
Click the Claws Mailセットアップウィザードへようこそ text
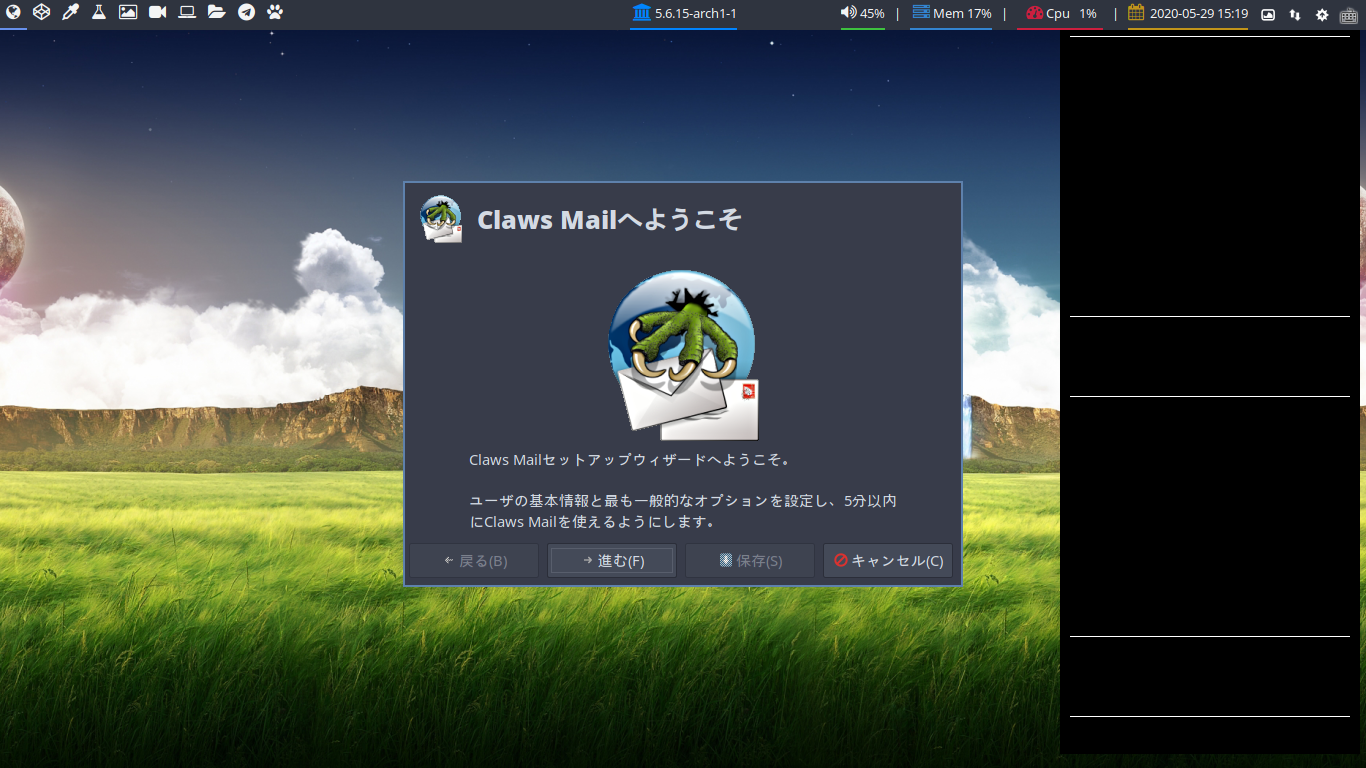[x=629, y=460]
